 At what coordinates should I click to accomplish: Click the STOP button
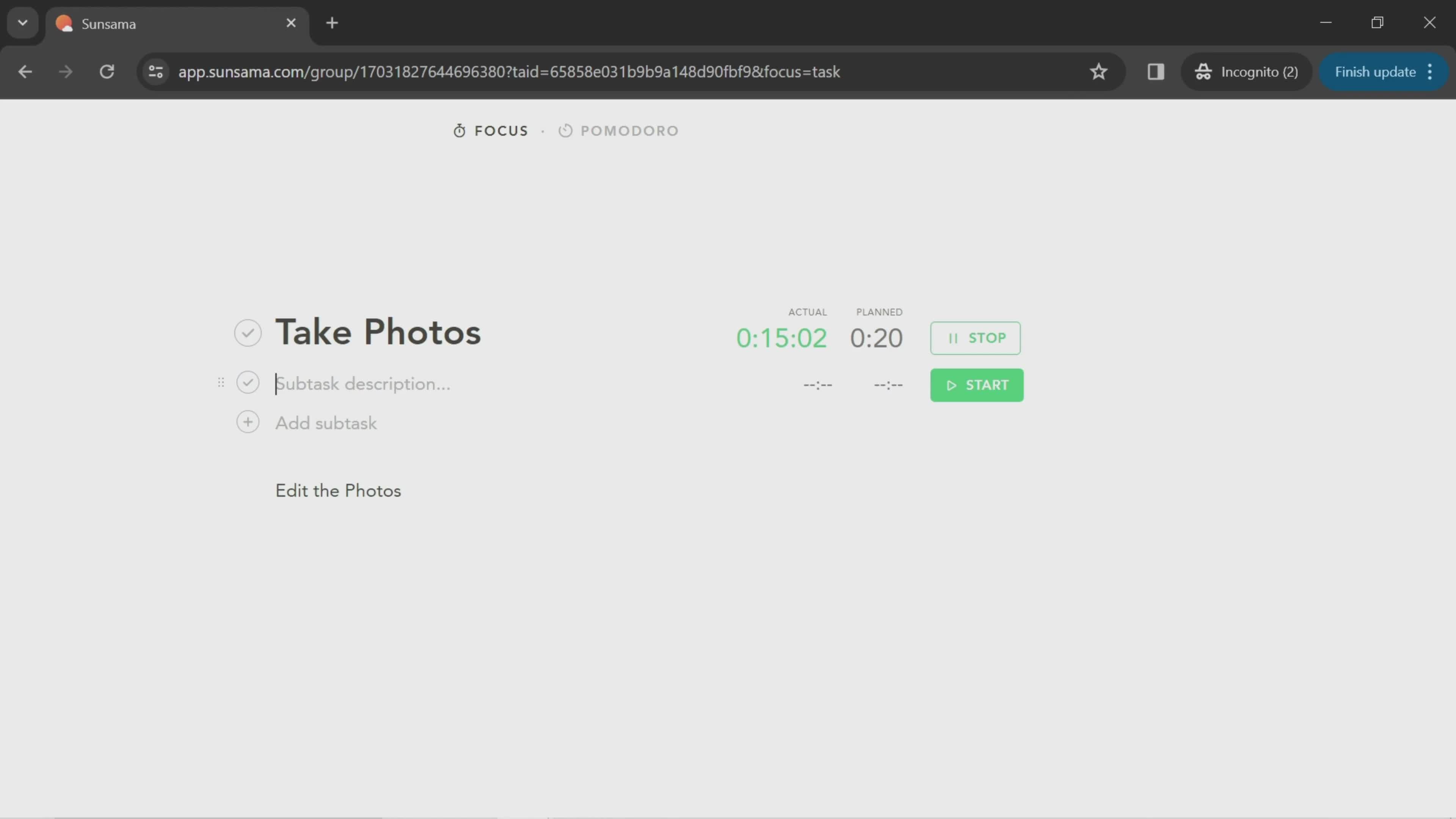tap(975, 337)
